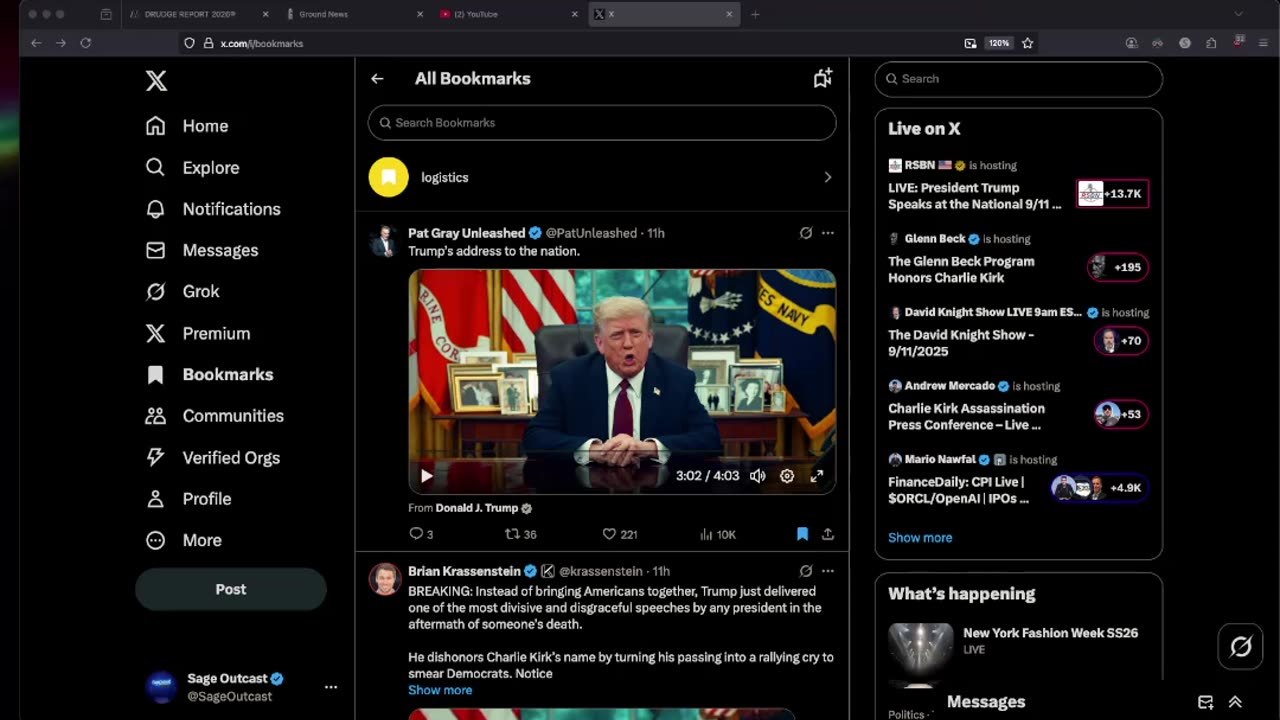
Task: Open more options on Pat Gray post
Action: click(828, 233)
